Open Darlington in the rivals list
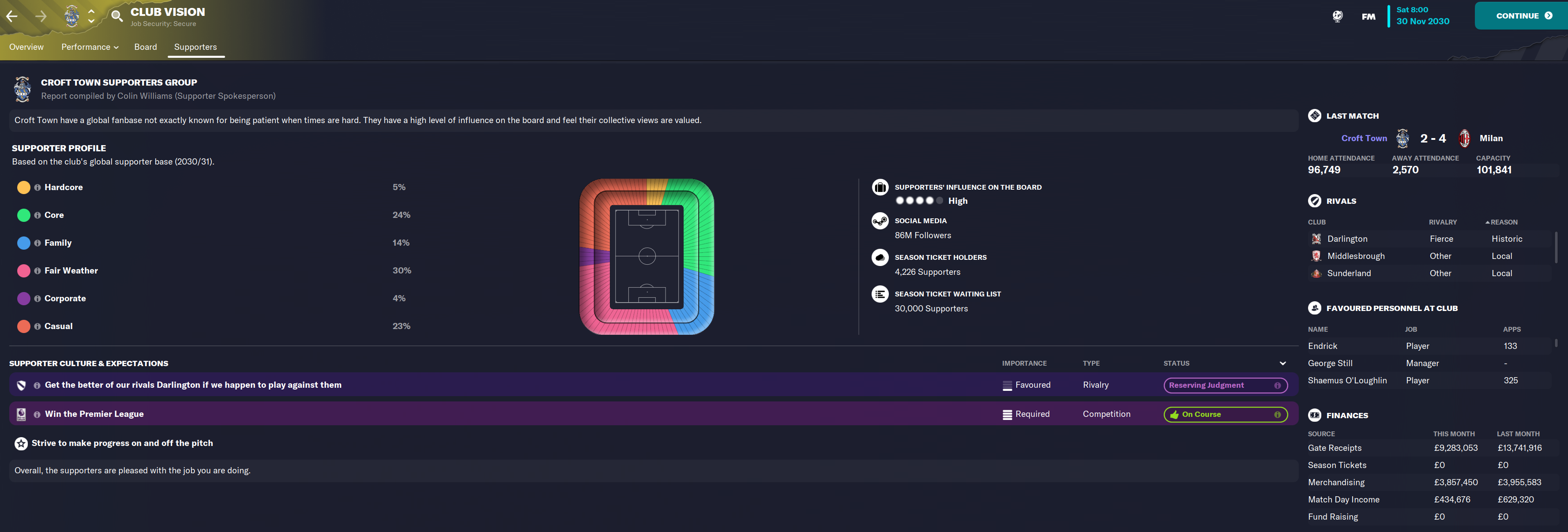Image resolution: width=1568 pixels, height=532 pixels. pyautogui.click(x=1347, y=239)
